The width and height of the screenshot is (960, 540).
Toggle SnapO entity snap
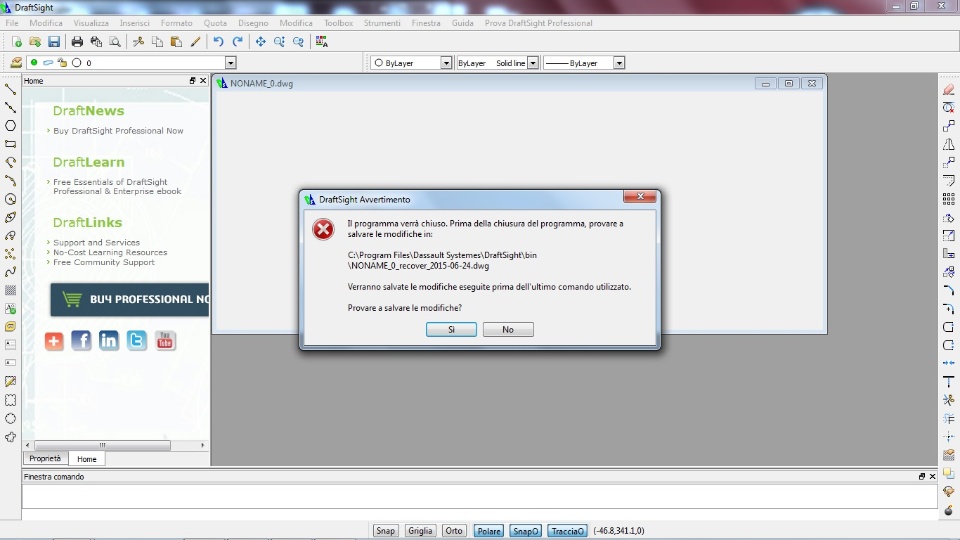(525, 531)
